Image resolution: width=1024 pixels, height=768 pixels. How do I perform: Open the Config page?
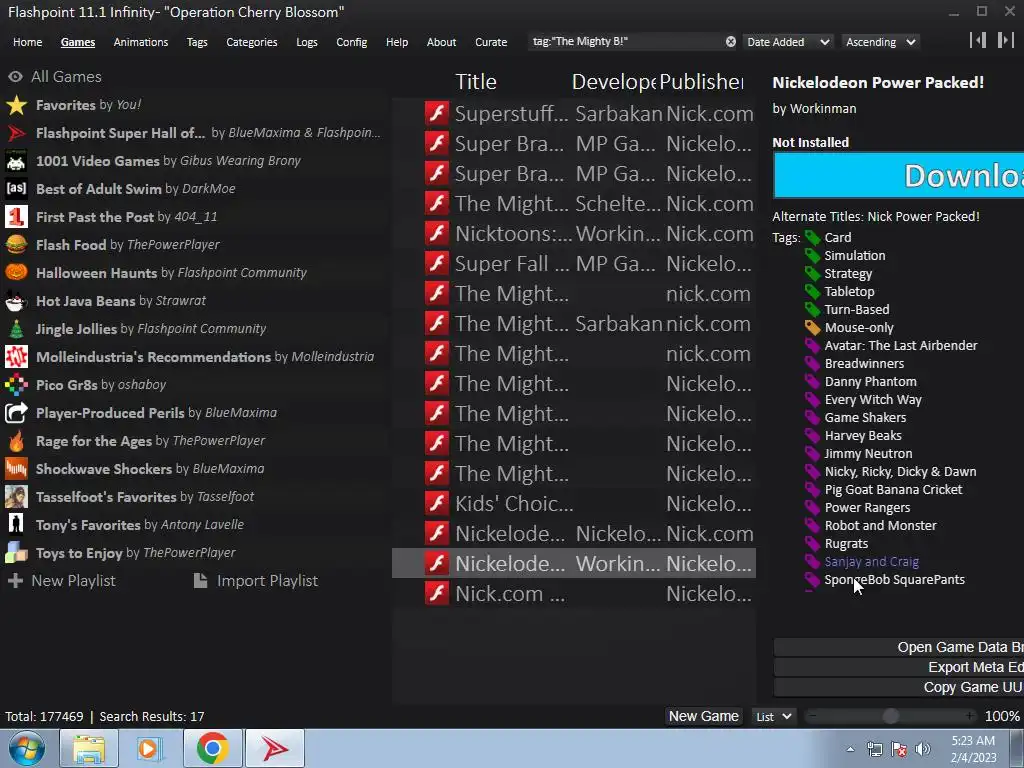point(351,42)
